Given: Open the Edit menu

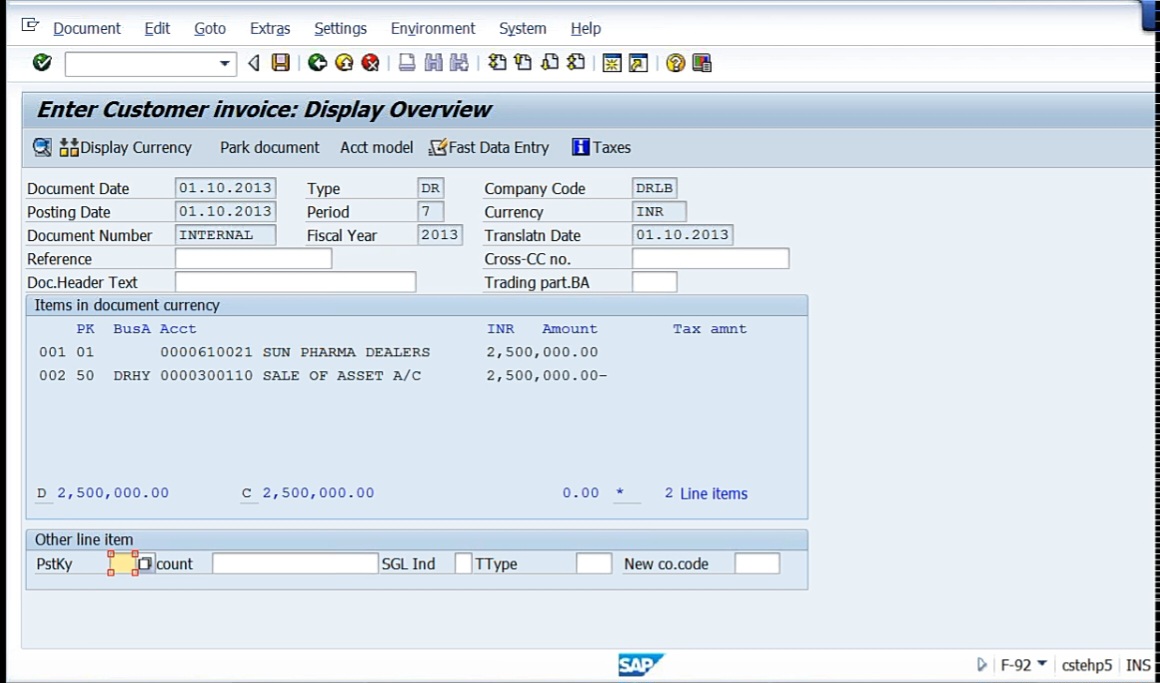Looking at the screenshot, I should 157,28.
